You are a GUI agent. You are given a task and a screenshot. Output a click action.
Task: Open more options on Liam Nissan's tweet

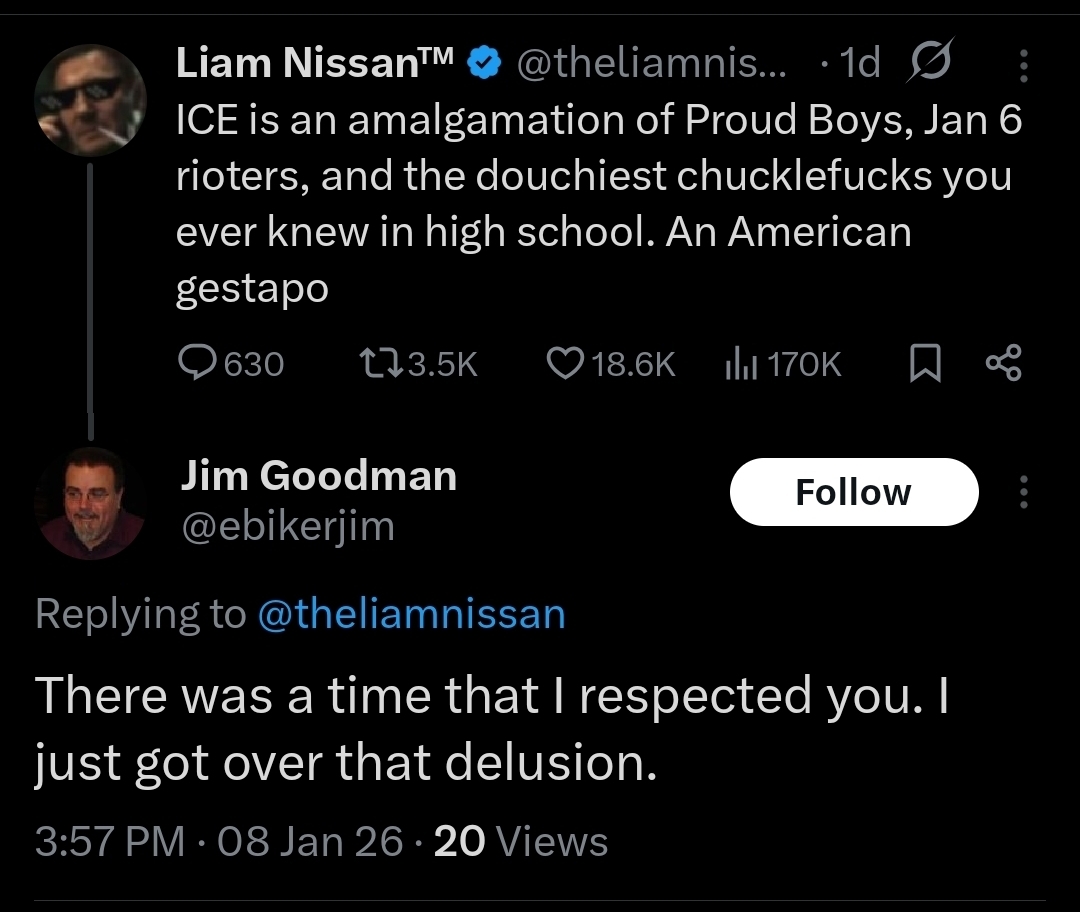pos(1023,66)
